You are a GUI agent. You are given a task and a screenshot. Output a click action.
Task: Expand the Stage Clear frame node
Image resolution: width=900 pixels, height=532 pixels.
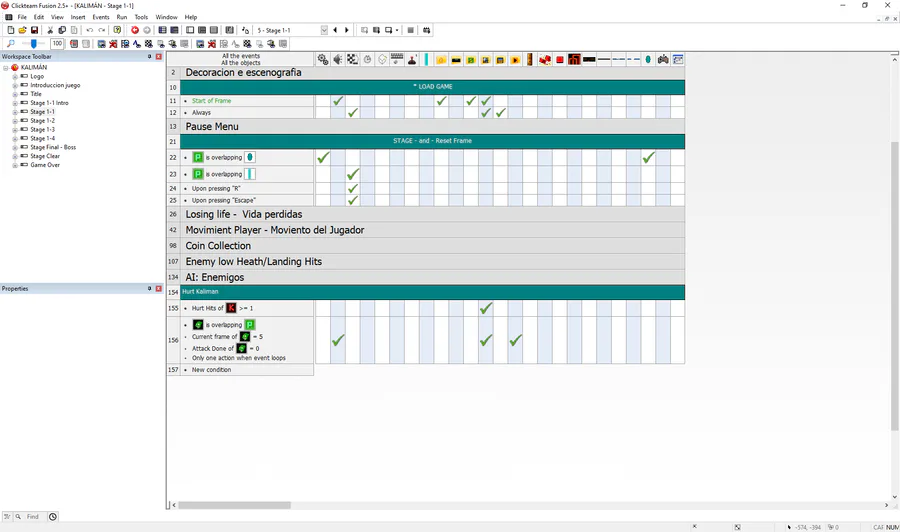click(x=15, y=156)
